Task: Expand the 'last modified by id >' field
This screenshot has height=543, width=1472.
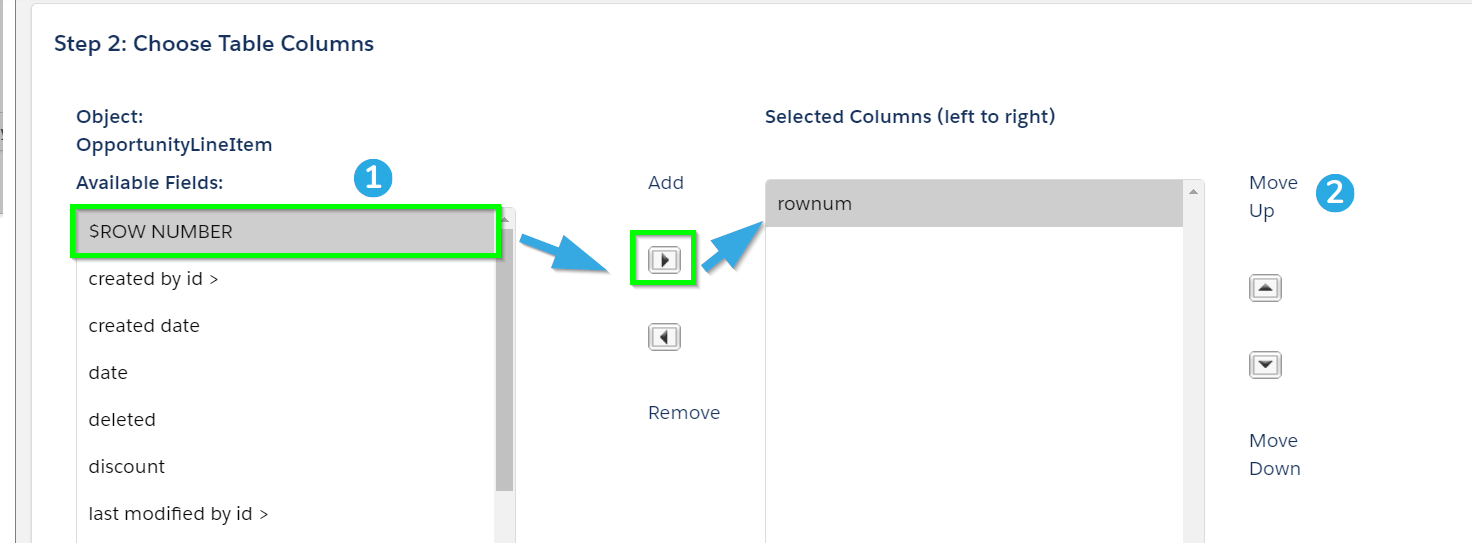Action: [286, 514]
